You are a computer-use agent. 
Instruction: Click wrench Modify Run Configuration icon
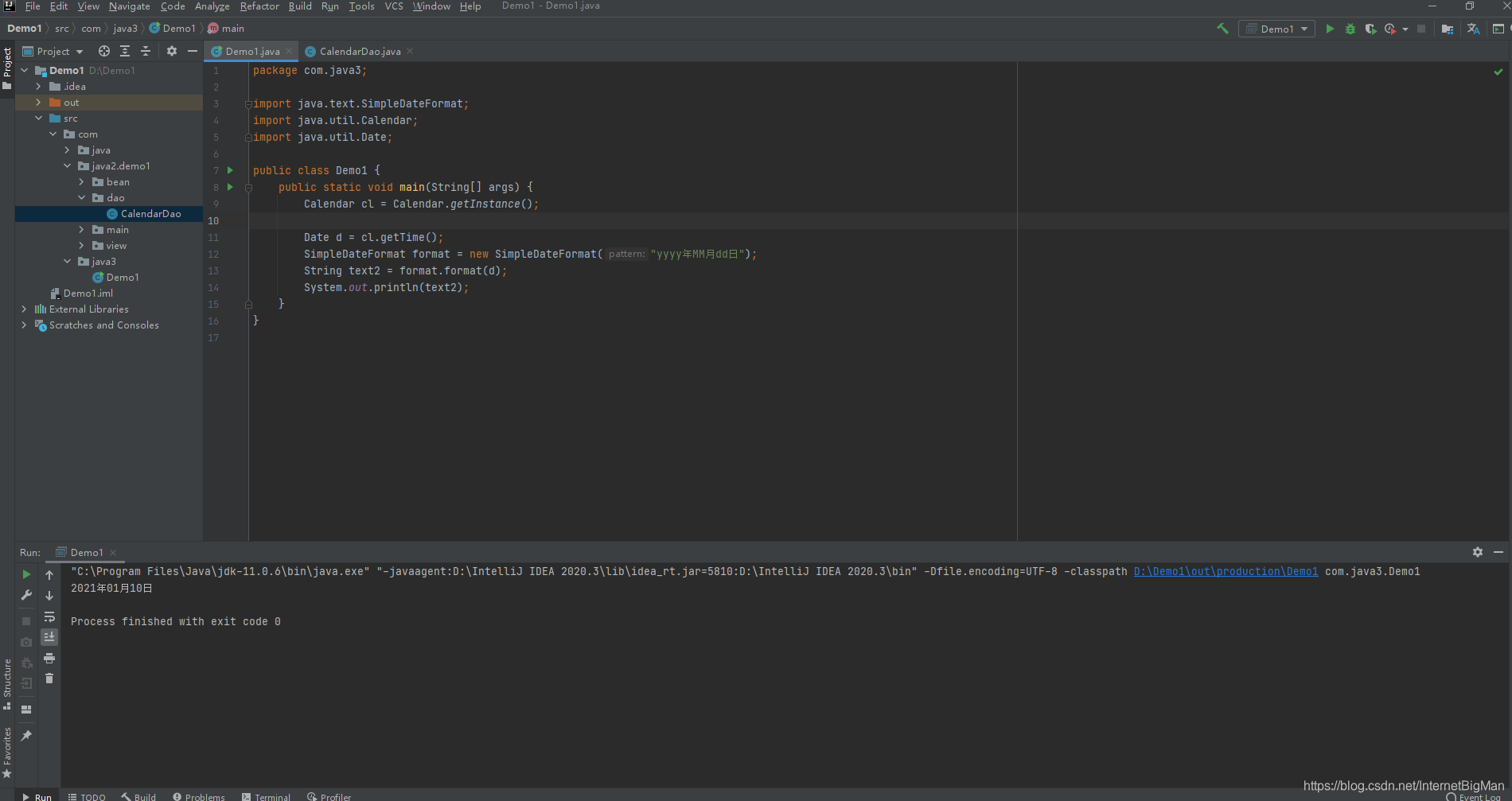point(26,595)
